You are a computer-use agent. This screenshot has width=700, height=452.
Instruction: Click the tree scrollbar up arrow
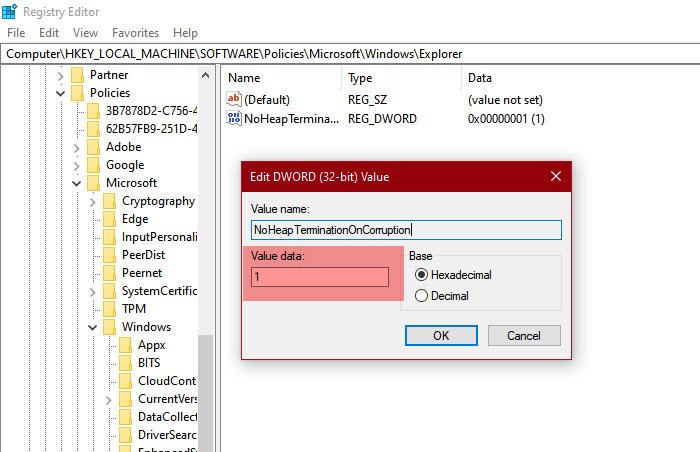[205, 75]
